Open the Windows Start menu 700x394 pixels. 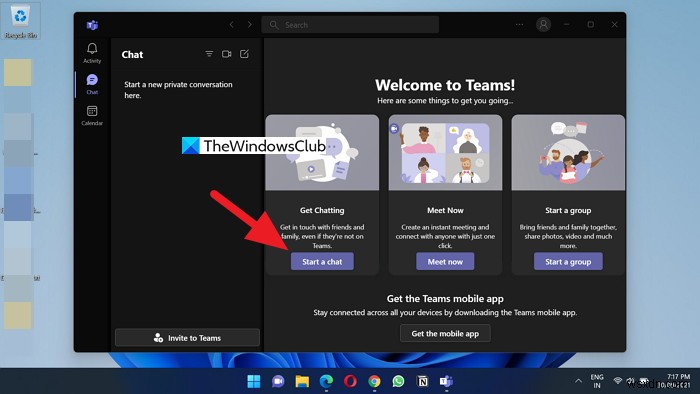[x=254, y=381]
